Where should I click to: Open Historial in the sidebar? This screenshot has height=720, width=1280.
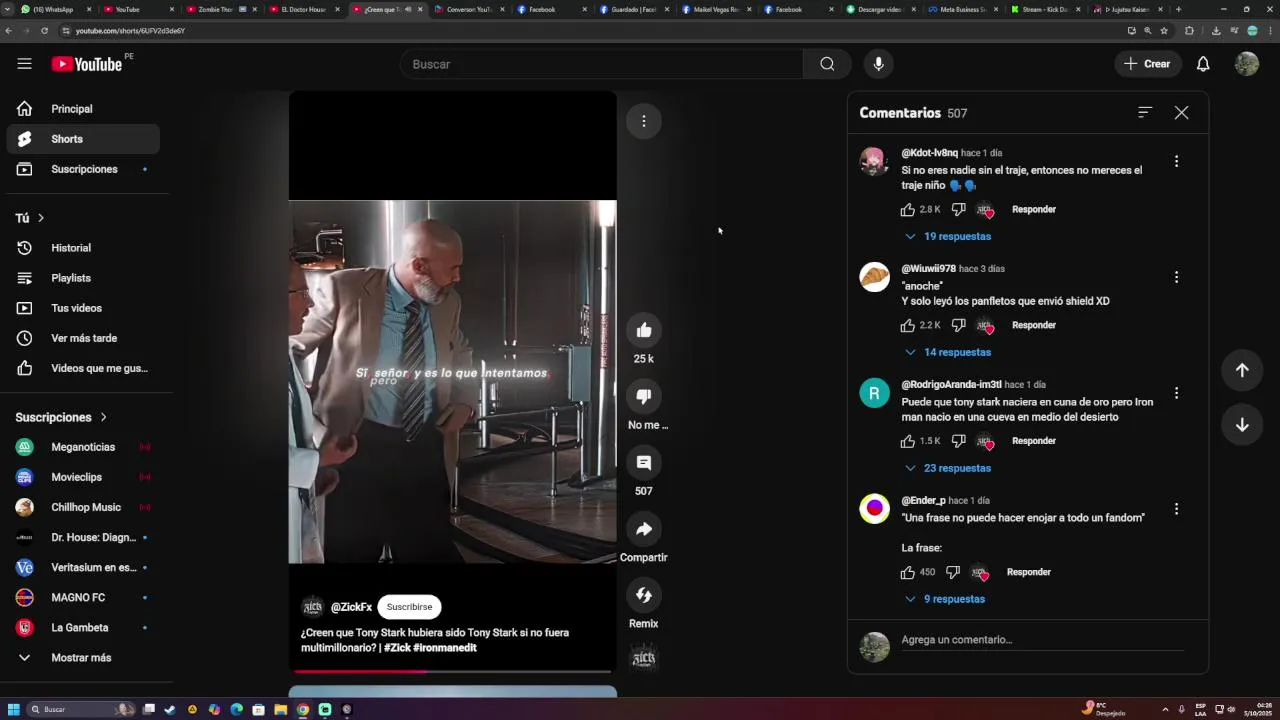coord(82,248)
